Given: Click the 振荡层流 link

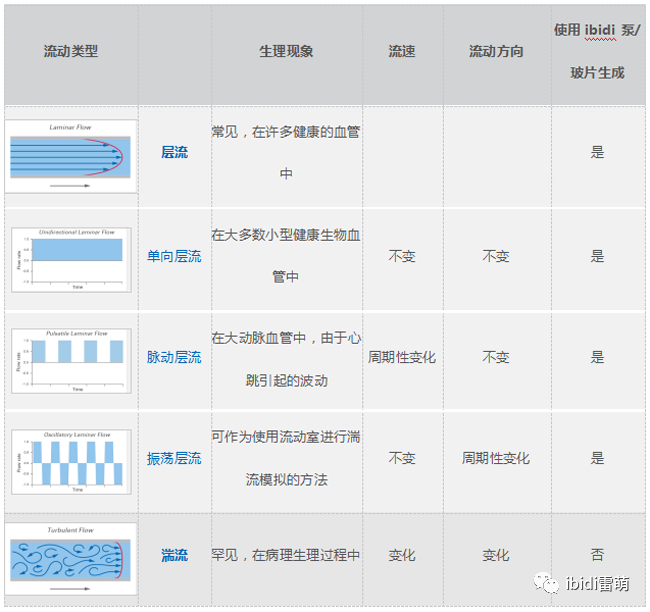Looking at the screenshot, I should click(x=174, y=458).
